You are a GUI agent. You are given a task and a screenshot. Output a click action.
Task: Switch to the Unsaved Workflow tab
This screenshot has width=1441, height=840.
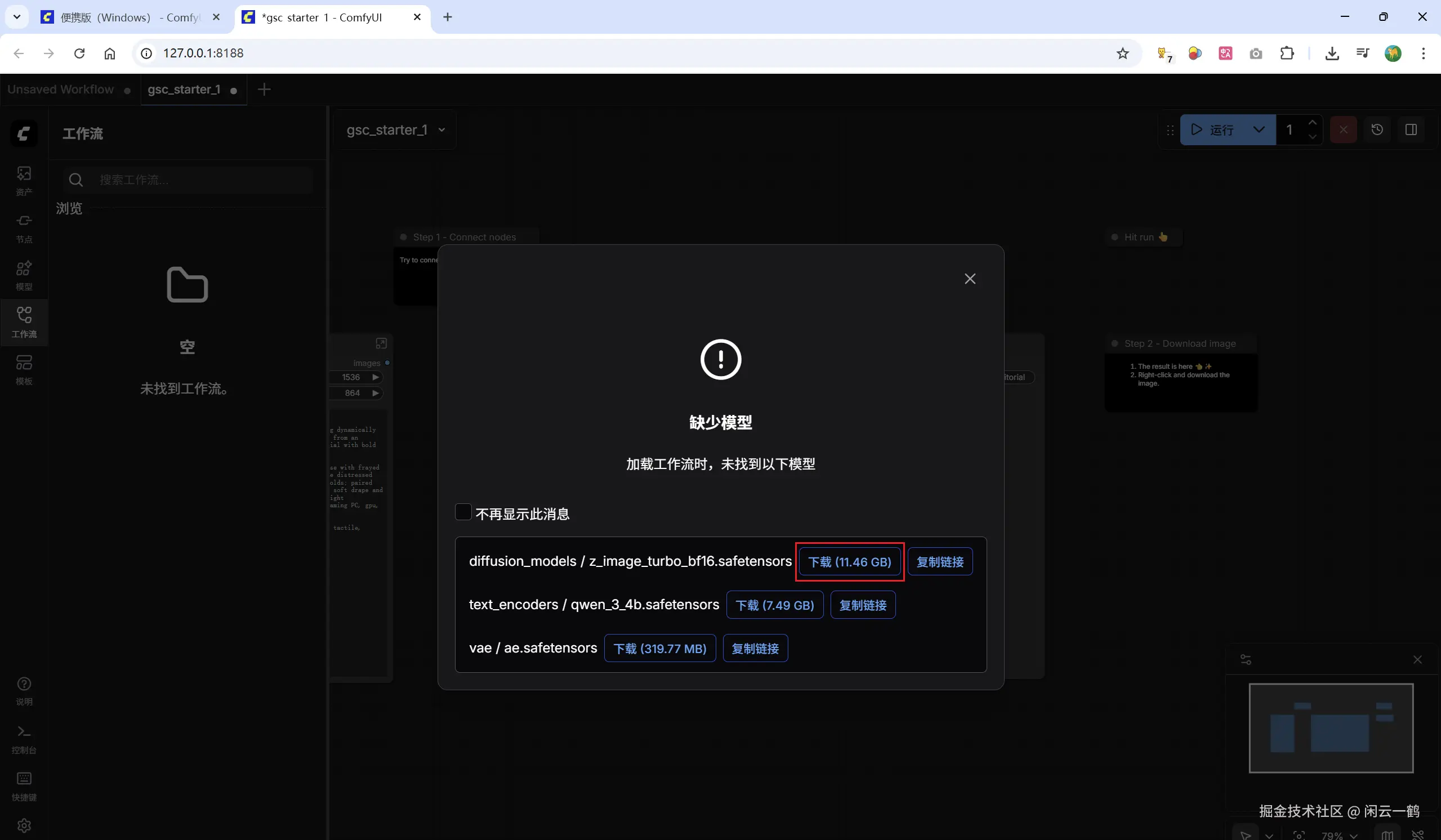(x=61, y=90)
